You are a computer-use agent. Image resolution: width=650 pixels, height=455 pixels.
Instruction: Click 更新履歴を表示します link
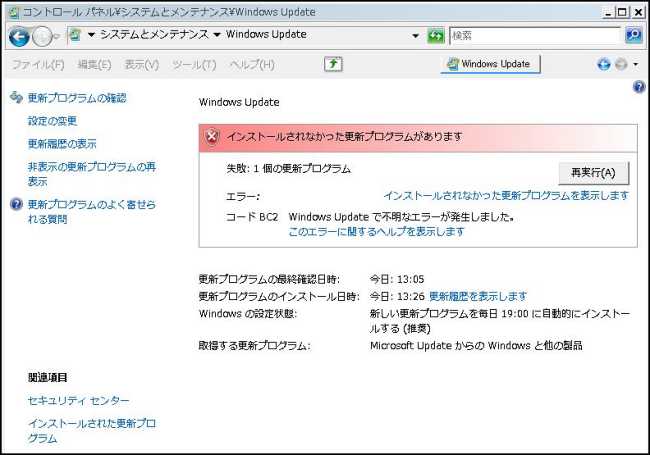[478, 296]
